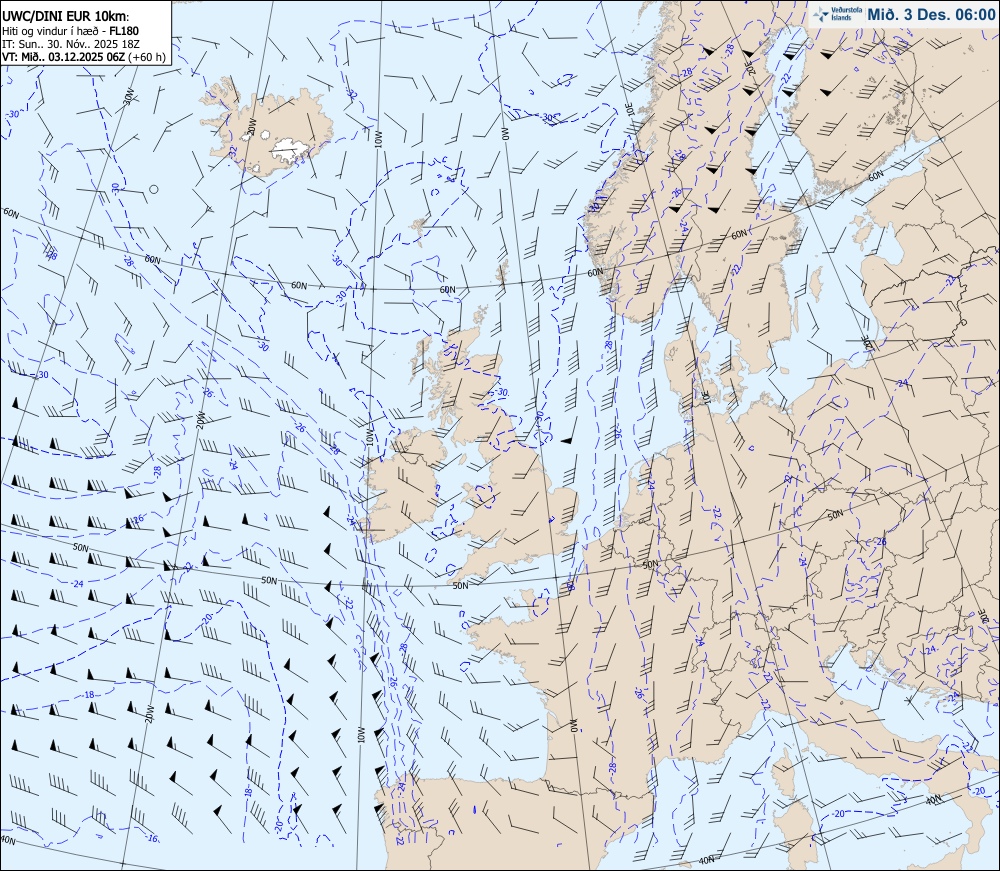Click the "0W" label over France

[573, 726]
